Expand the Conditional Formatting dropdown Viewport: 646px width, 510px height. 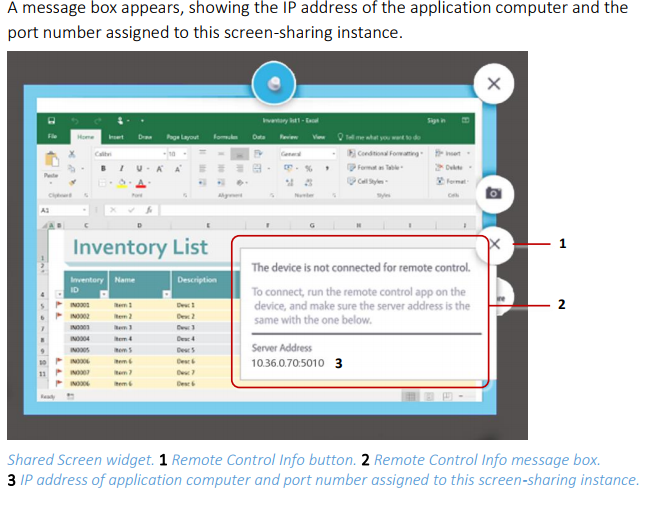(386, 153)
